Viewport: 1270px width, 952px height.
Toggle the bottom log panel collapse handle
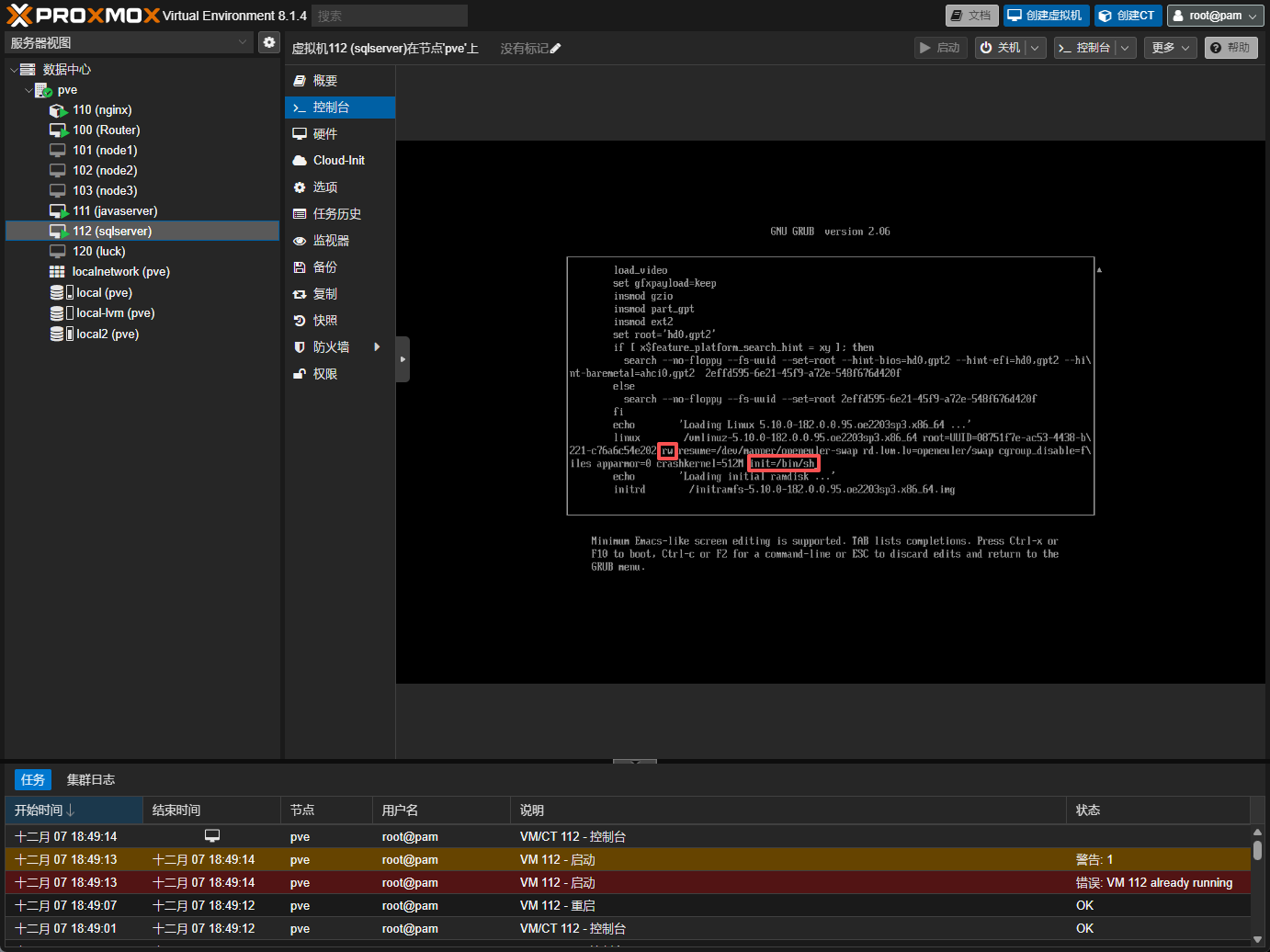point(634,761)
